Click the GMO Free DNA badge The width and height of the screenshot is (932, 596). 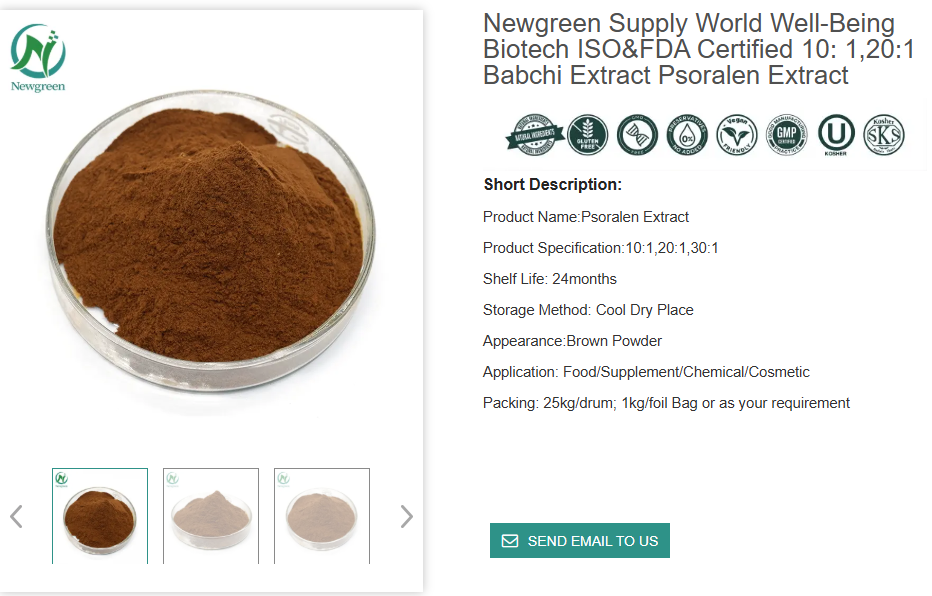pos(636,135)
